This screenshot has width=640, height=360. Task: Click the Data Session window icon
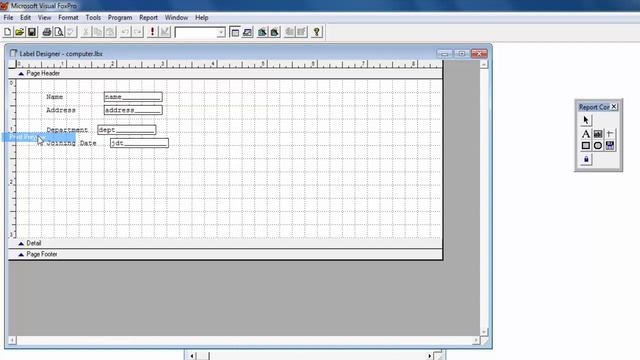coord(247,32)
